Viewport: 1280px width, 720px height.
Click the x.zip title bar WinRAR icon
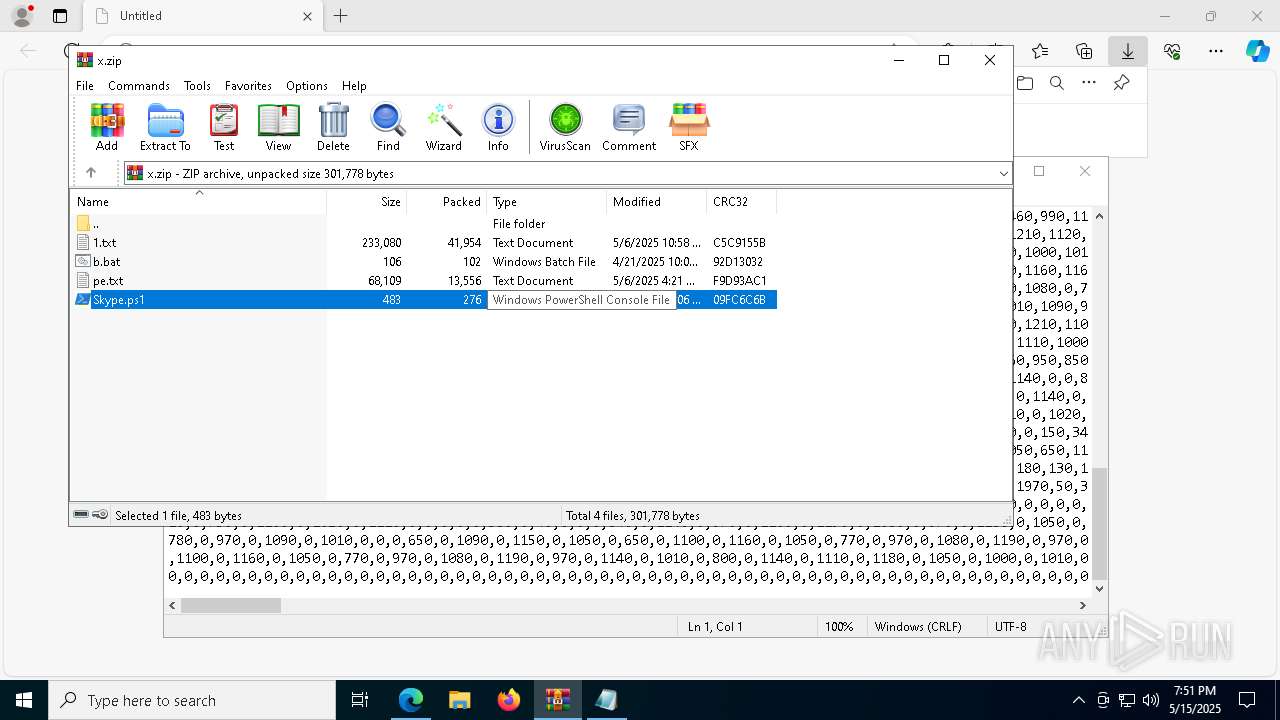85,60
